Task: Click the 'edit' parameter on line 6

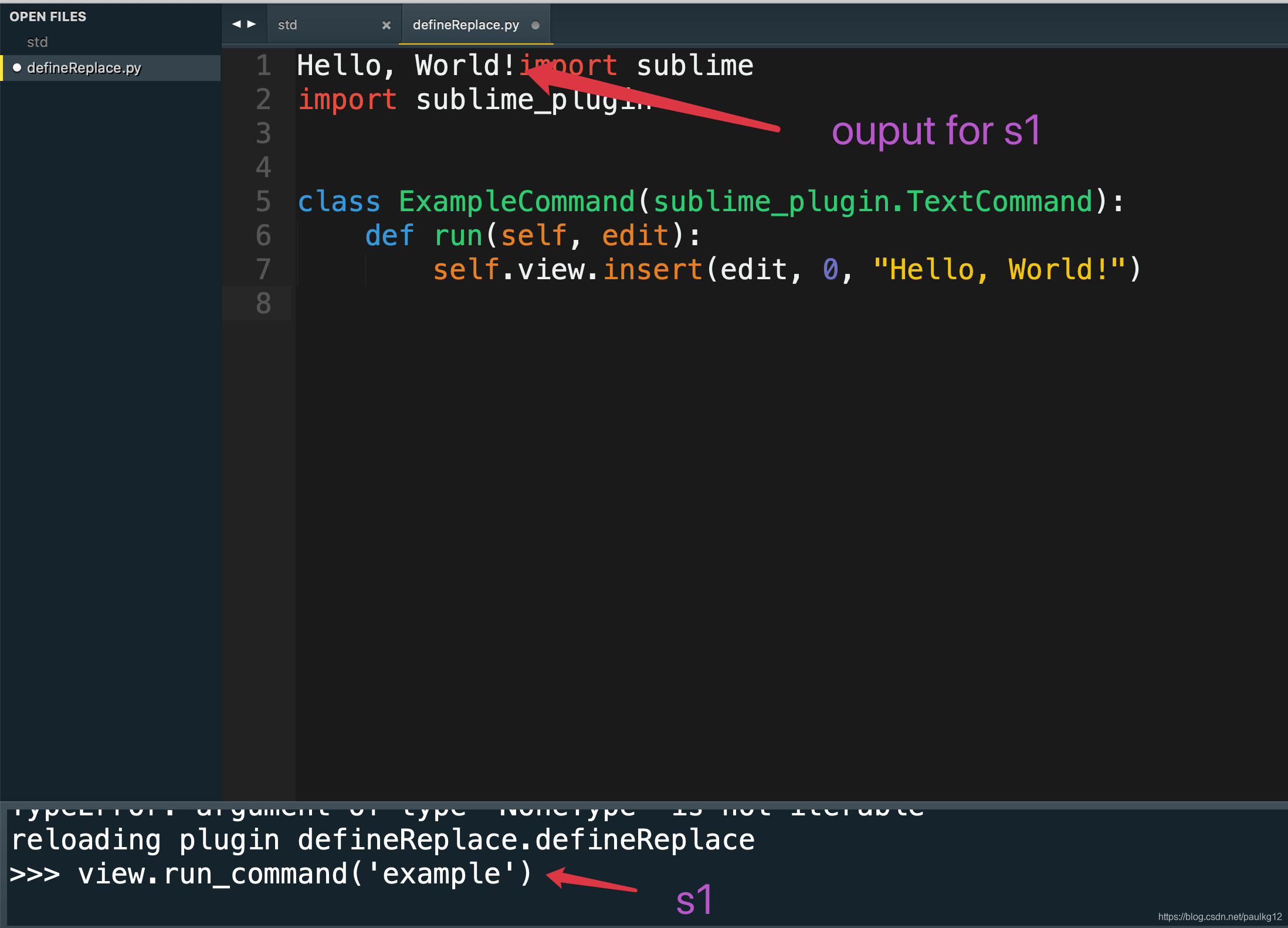Action: pyautogui.click(x=635, y=235)
